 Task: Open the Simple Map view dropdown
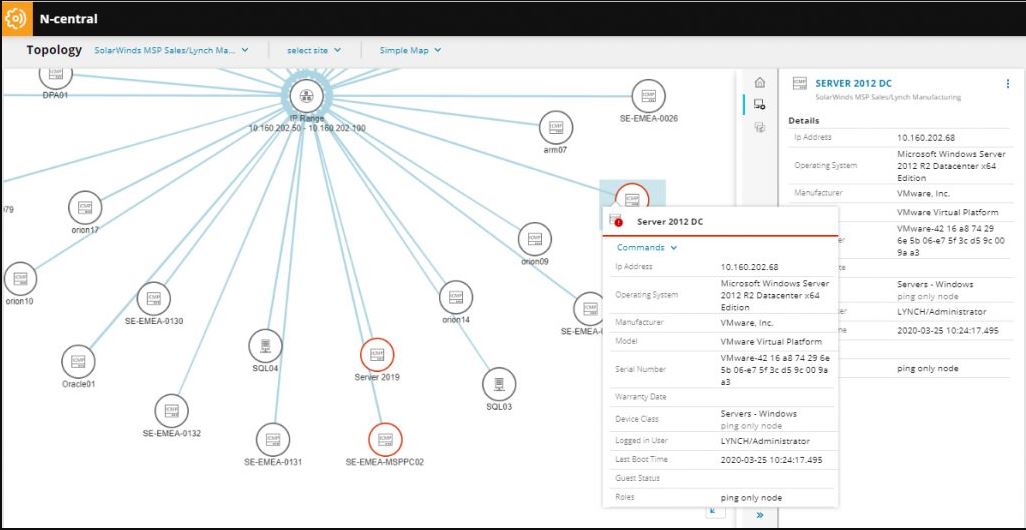(410, 50)
